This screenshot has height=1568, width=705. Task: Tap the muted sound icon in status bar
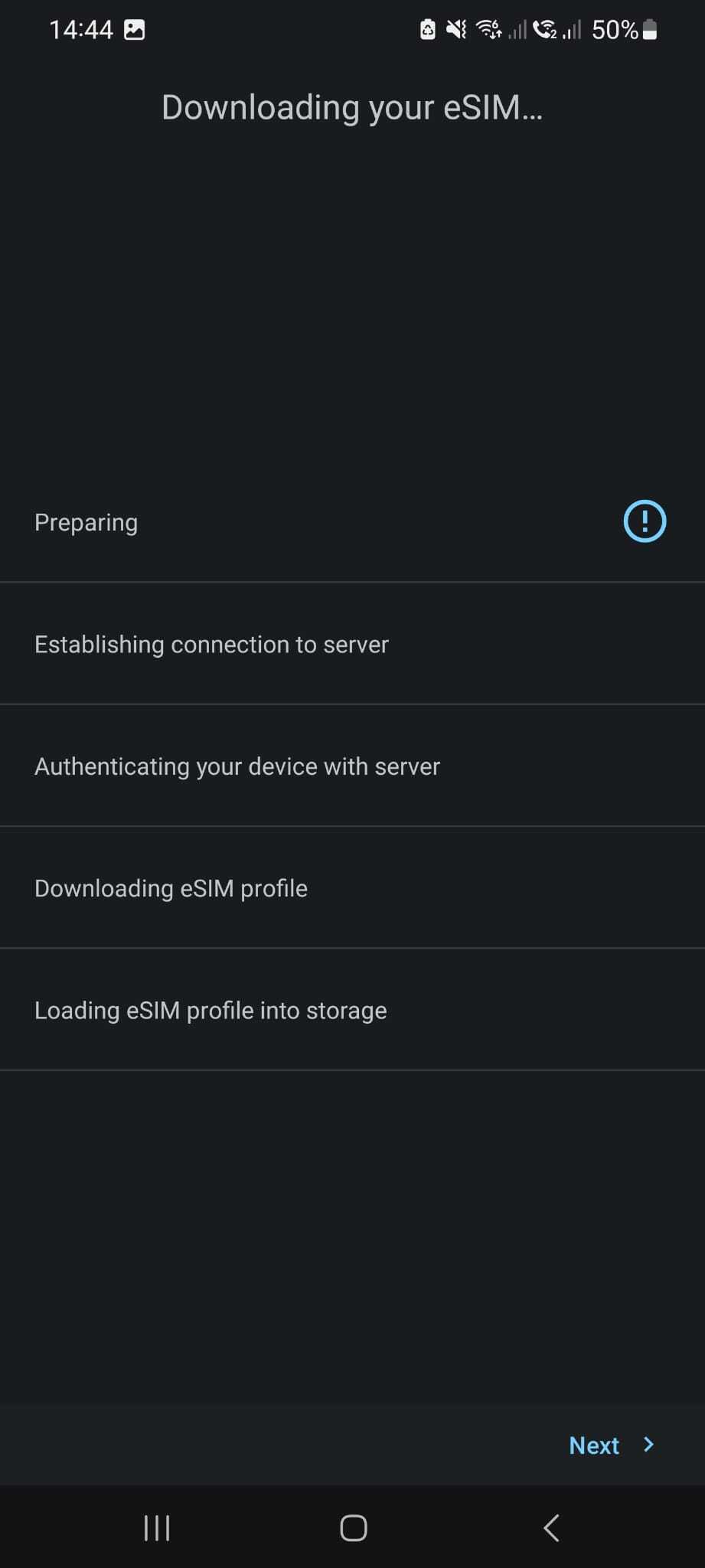tap(456, 30)
